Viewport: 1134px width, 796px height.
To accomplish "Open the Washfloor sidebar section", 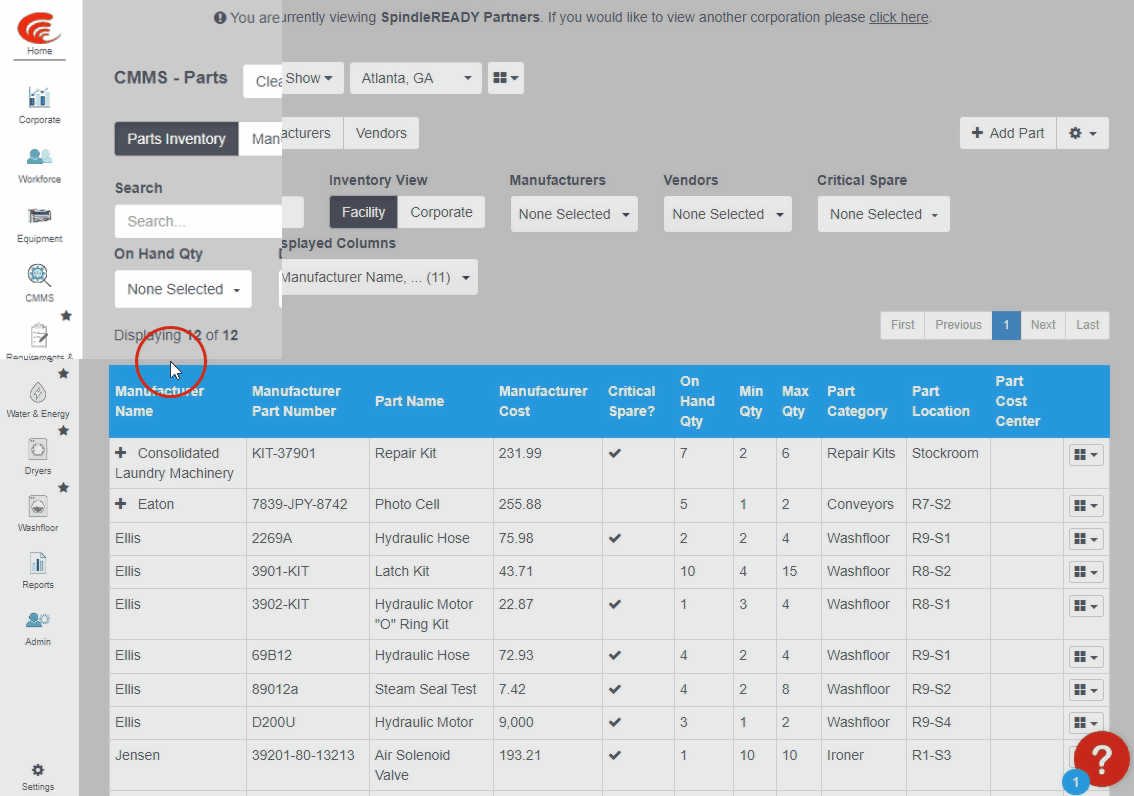I will 38,514.
